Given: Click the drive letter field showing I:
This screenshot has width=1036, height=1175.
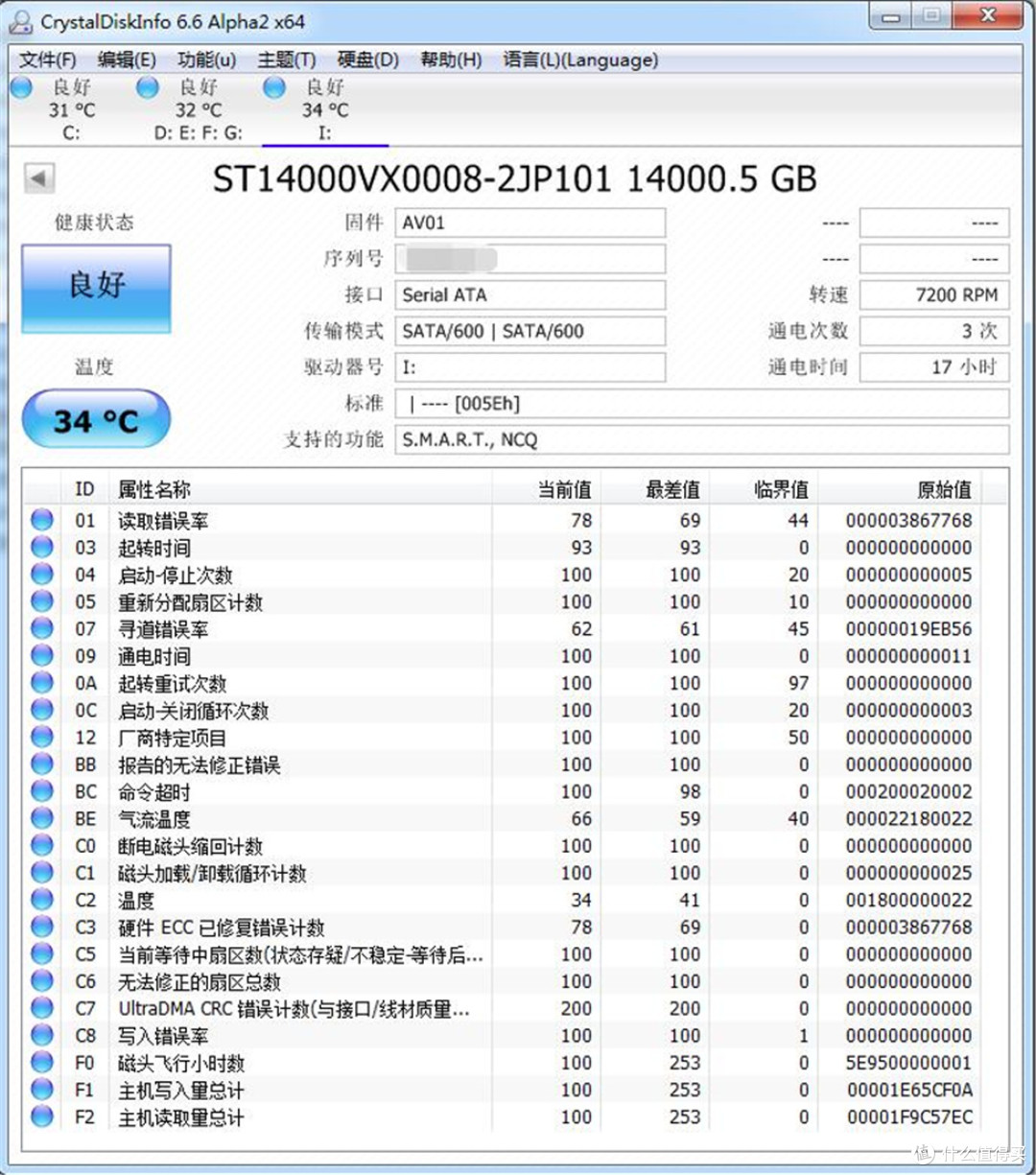Looking at the screenshot, I should point(530,366).
